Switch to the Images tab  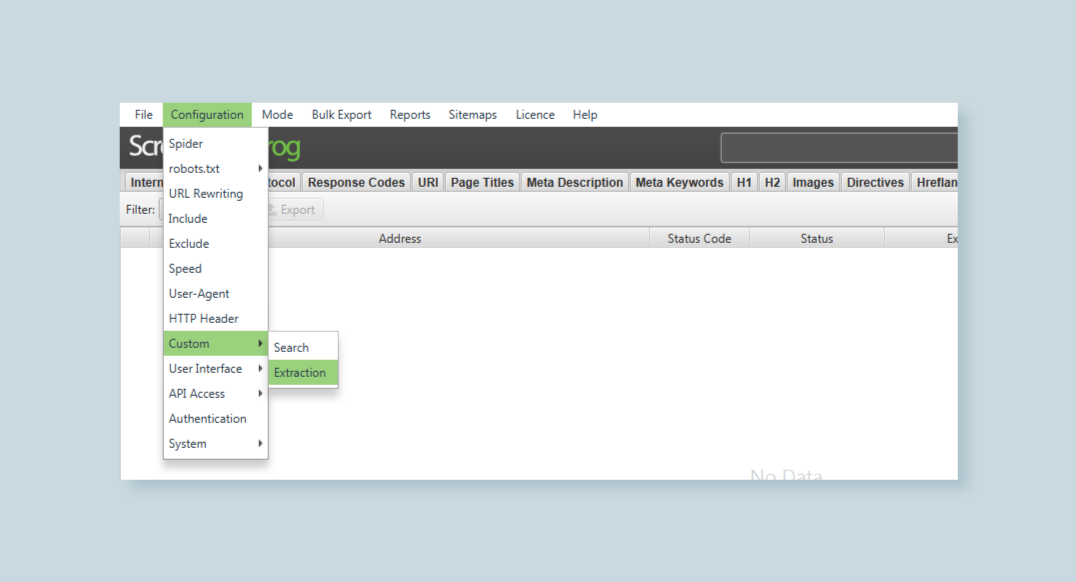pyautogui.click(x=812, y=183)
